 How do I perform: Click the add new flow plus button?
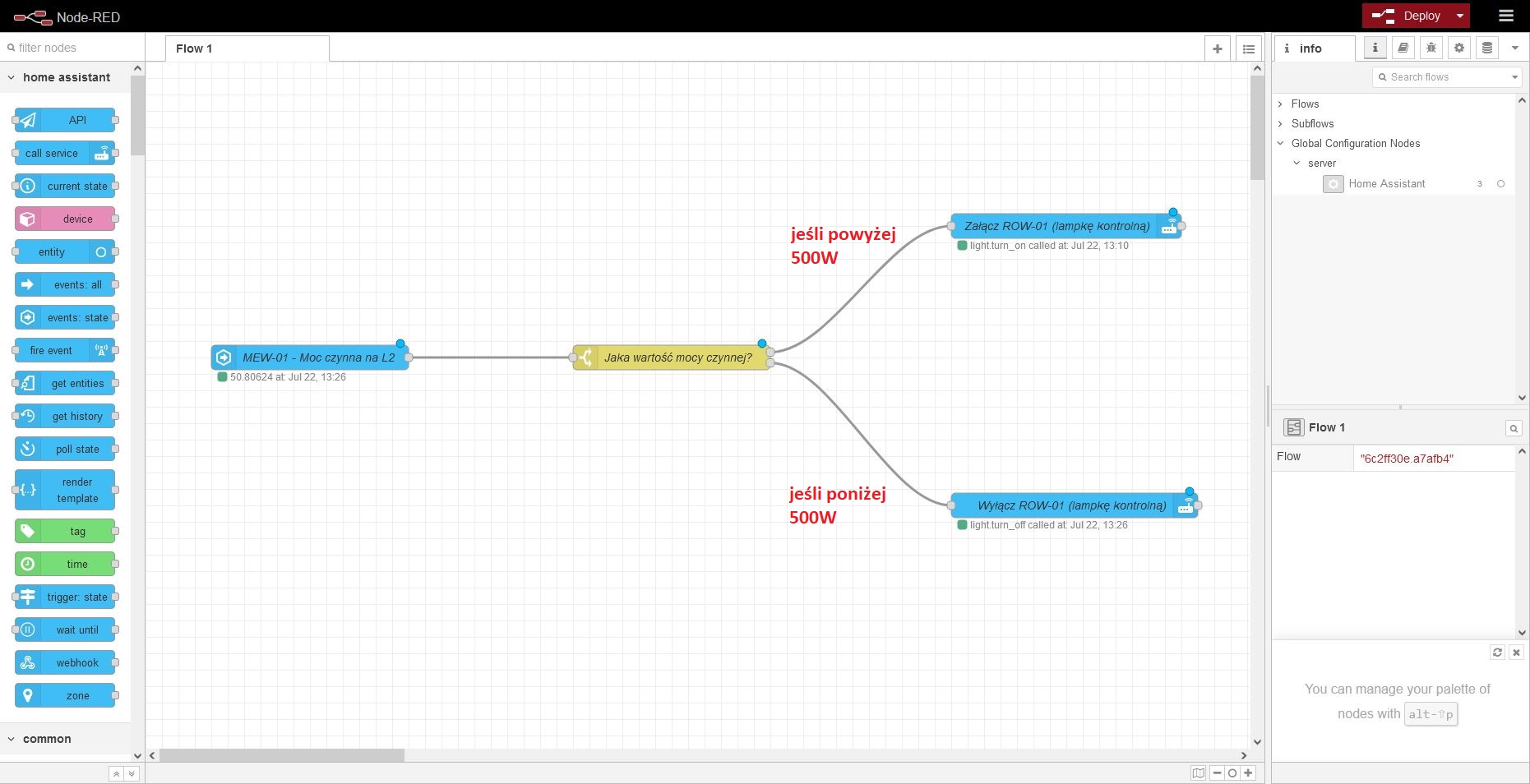pyautogui.click(x=1217, y=48)
